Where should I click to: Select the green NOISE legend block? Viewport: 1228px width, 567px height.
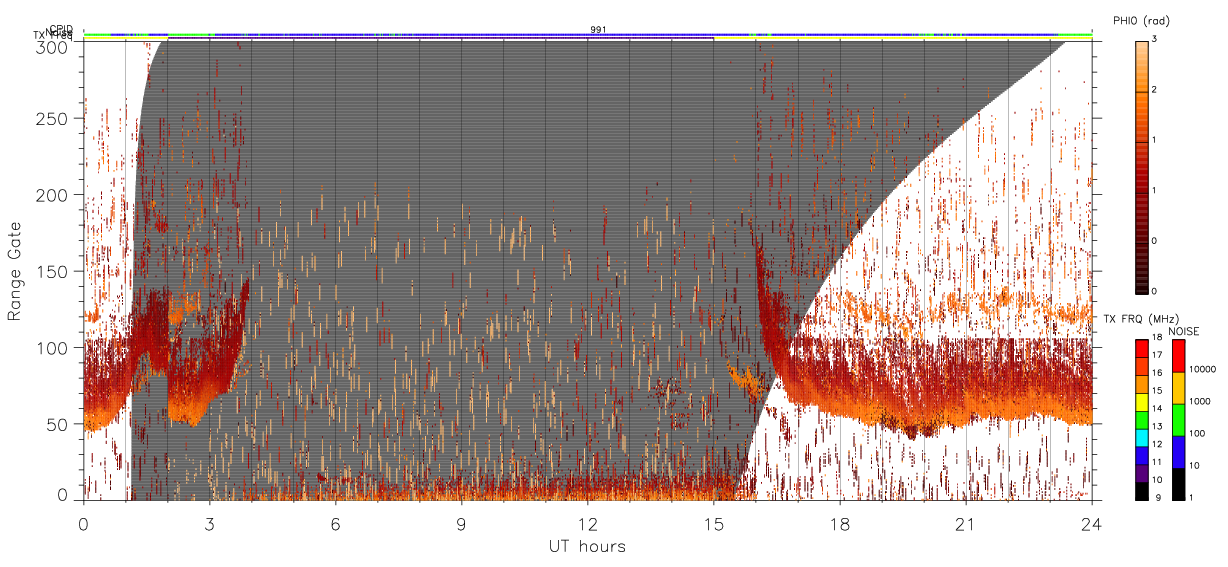tap(1179, 420)
